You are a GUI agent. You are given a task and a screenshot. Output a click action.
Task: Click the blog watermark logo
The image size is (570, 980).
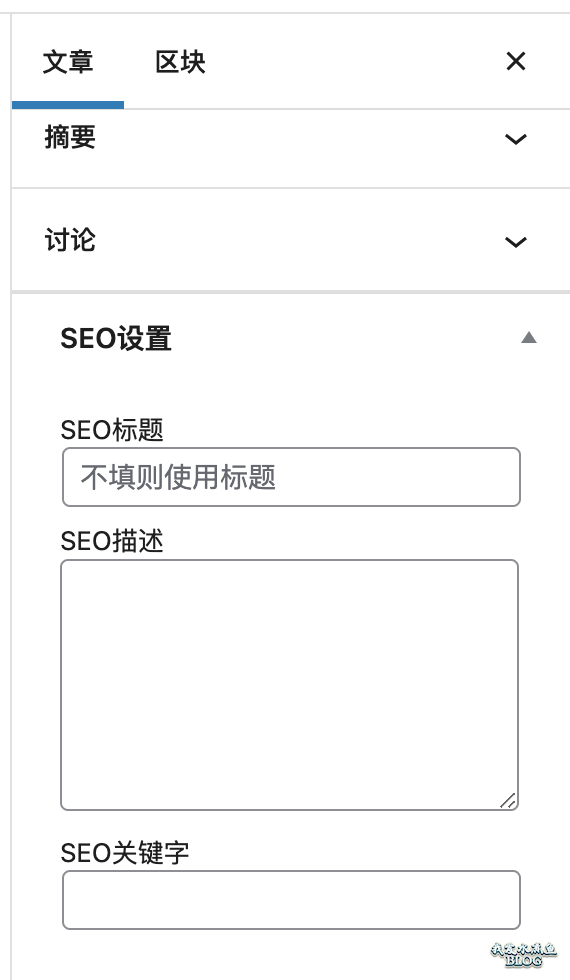(x=523, y=954)
